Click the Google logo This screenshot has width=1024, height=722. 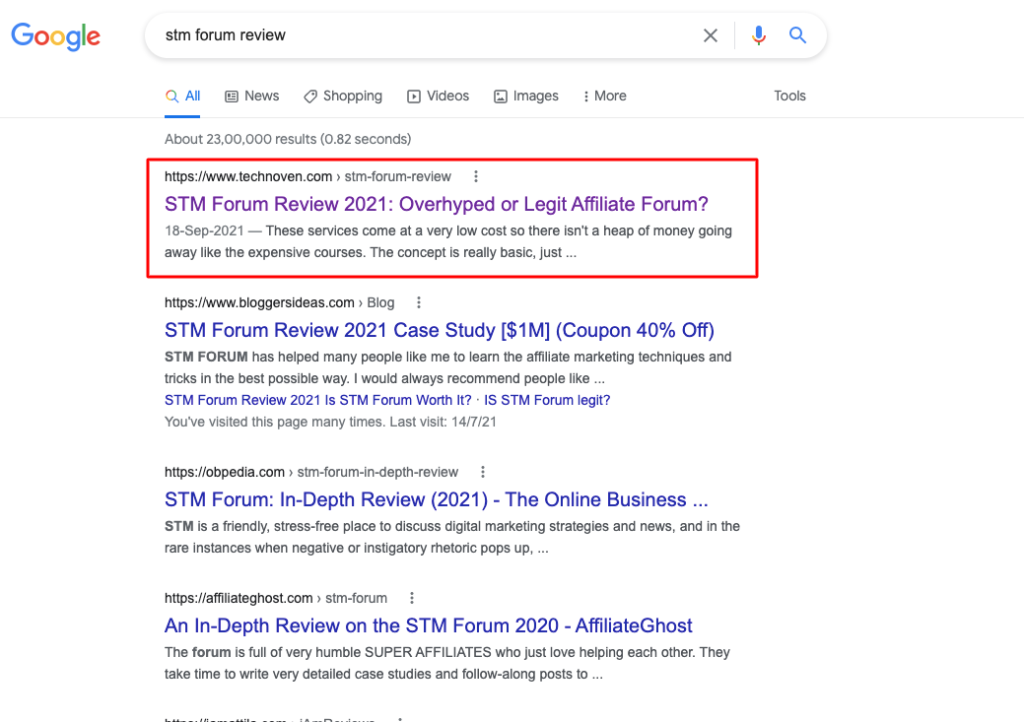point(56,37)
